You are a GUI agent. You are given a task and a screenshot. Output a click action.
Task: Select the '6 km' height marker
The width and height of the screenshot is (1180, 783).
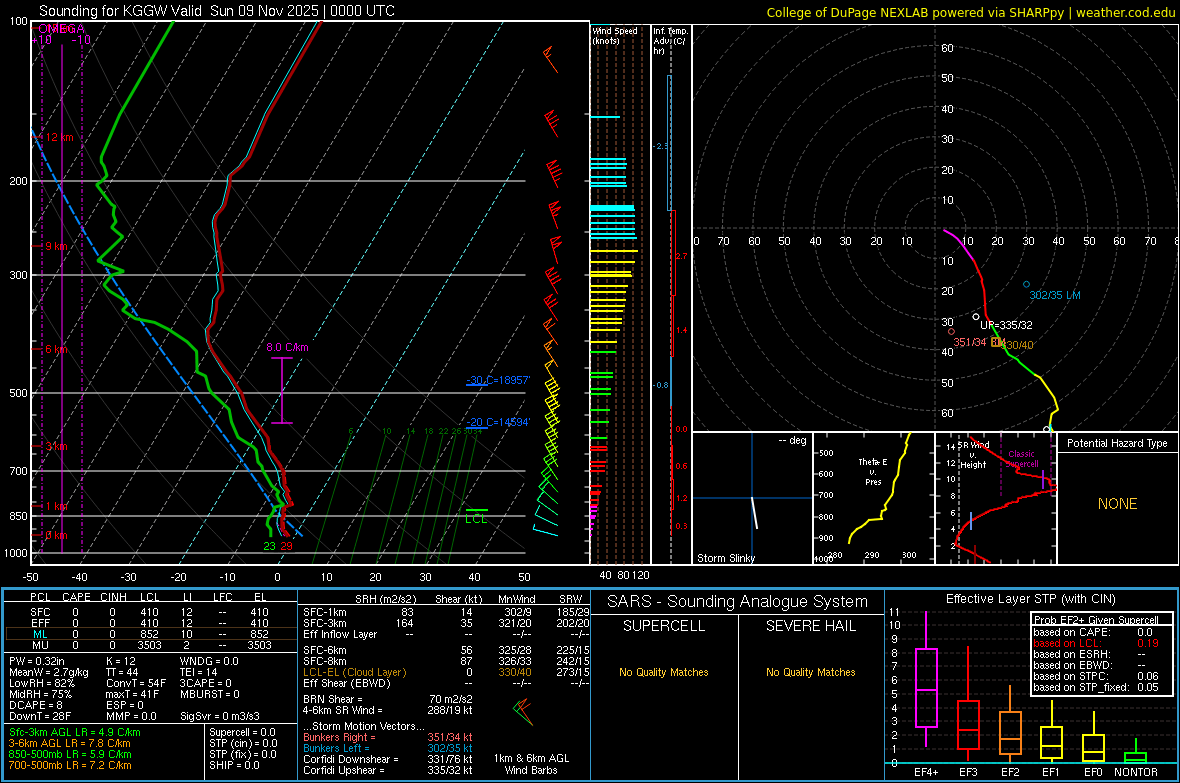click(56, 349)
